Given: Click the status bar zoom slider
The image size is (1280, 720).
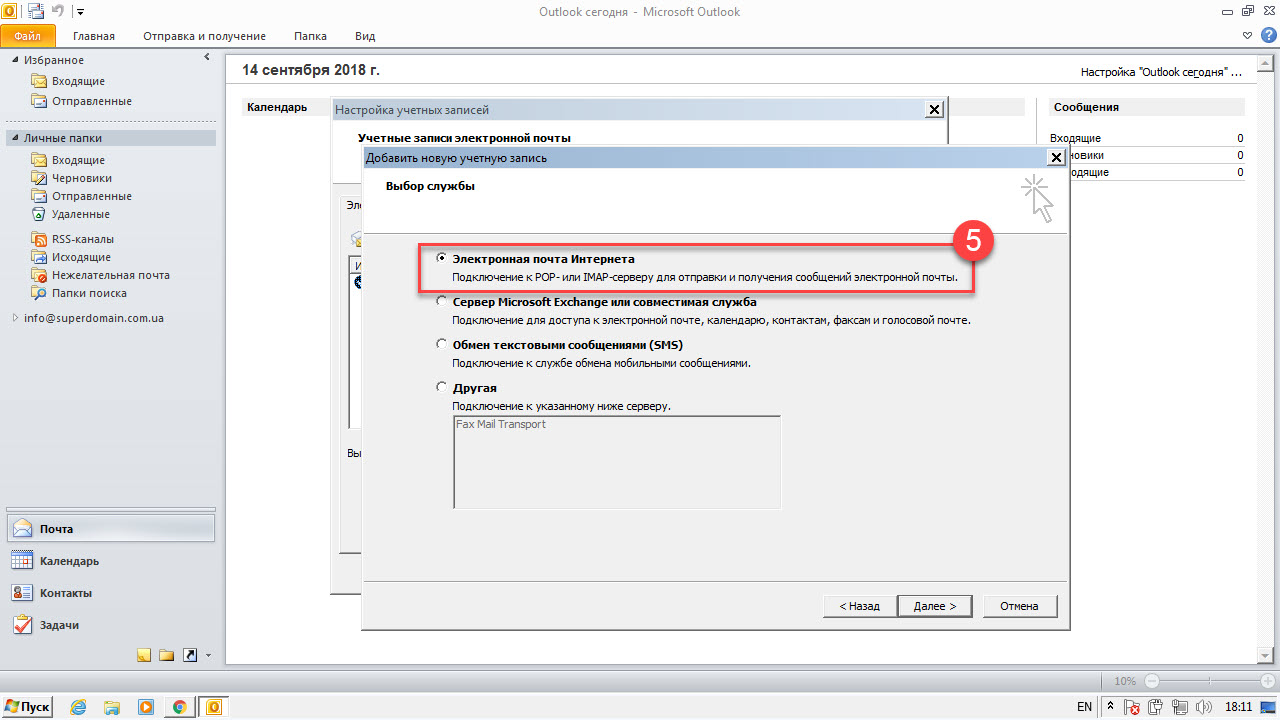Looking at the screenshot, I should coord(1210,681).
